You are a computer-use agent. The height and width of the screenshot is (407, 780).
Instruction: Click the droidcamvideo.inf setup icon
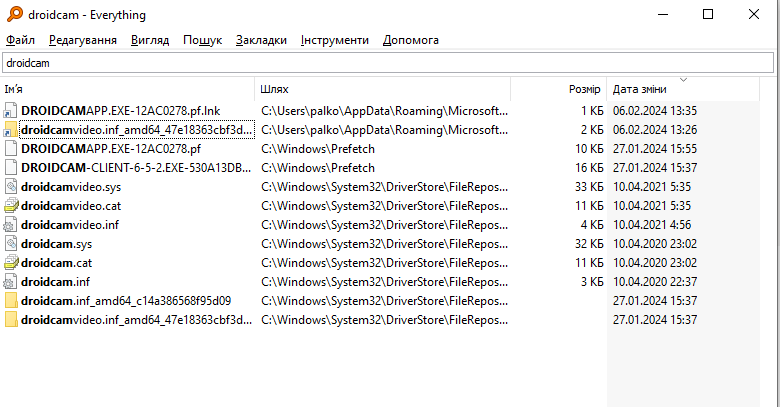(10, 225)
